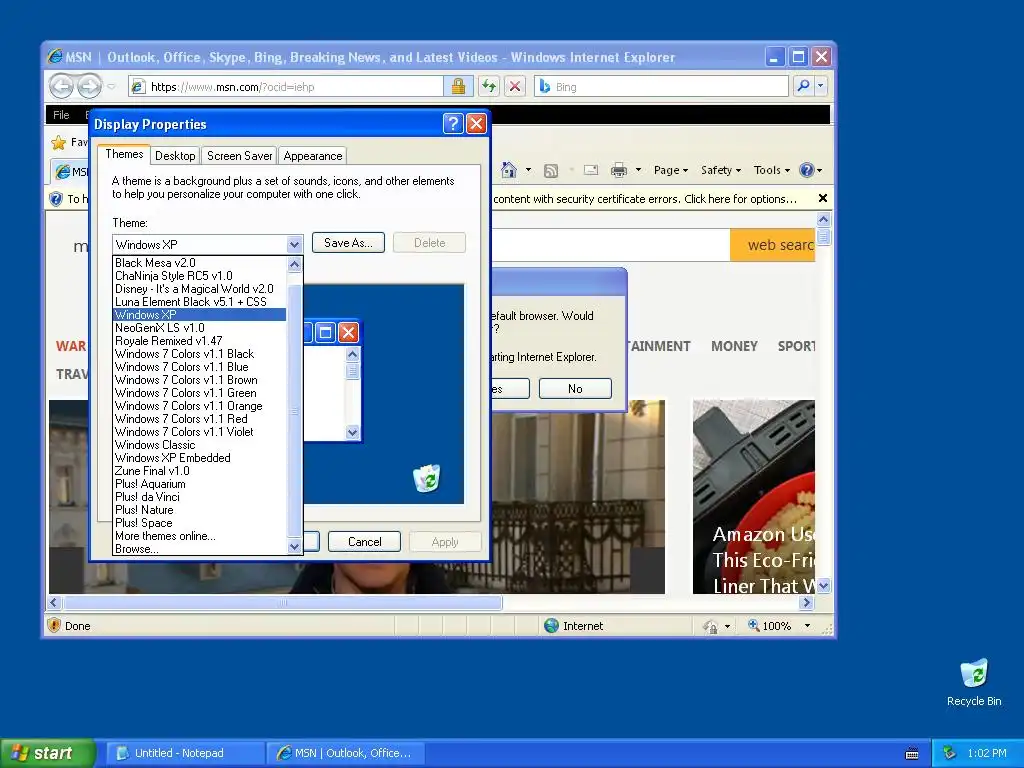The height and width of the screenshot is (768, 1024).
Task: Click the Print icon in IE toolbar
Action: pos(618,170)
